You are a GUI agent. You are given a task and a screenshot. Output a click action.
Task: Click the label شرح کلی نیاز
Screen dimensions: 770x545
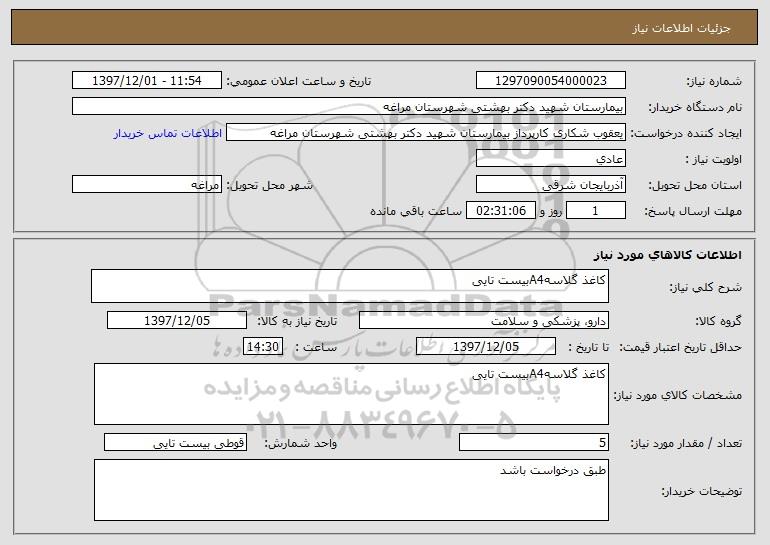click(x=706, y=287)
